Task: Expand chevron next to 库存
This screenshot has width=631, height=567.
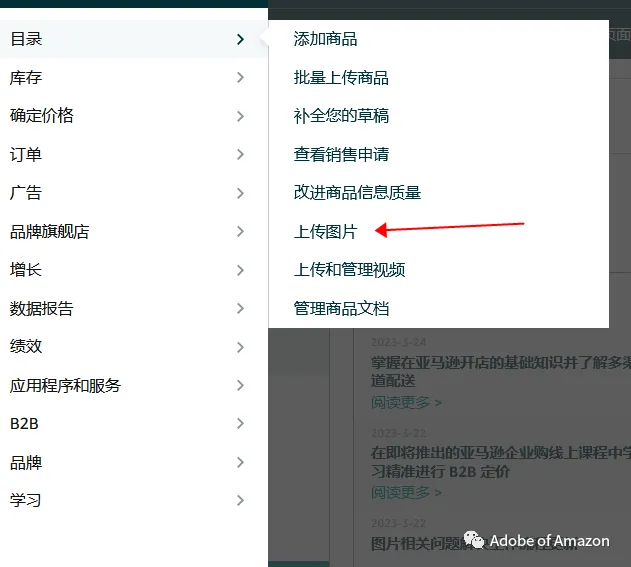Action: point(240,77)
